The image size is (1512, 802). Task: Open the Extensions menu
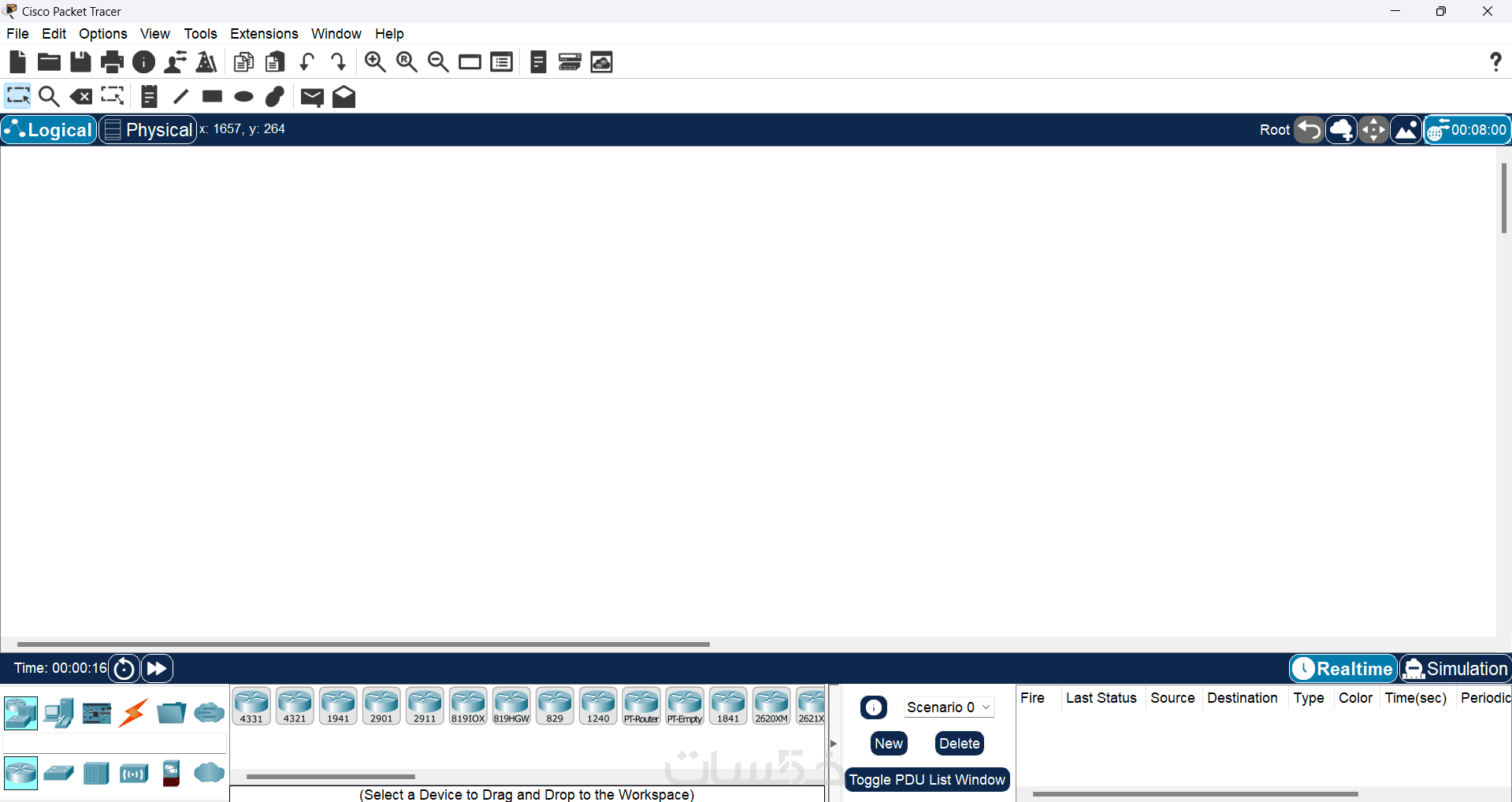264,34
